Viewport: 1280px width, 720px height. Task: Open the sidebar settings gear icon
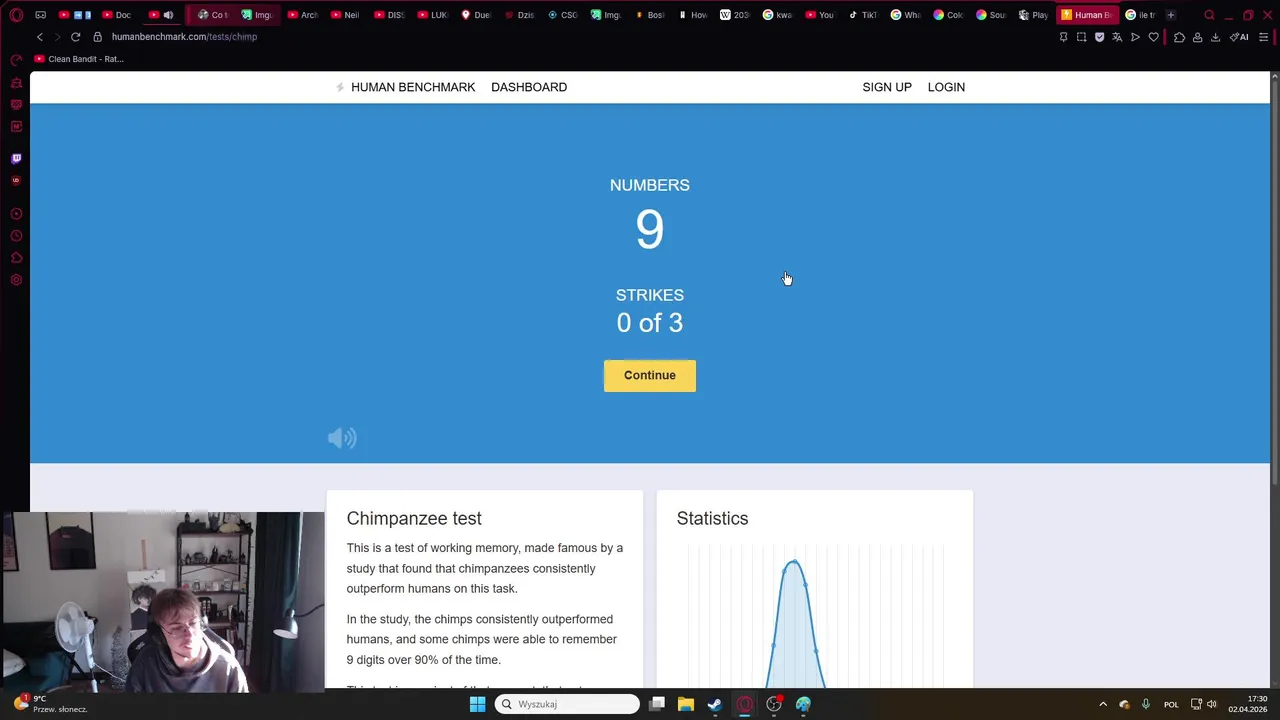[16, 280]
